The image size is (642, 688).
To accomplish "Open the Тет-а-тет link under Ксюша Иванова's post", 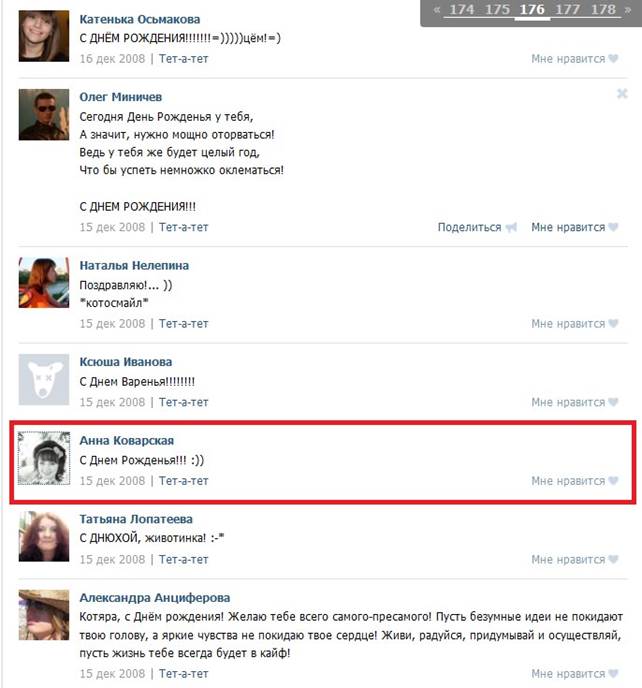I will click(183, 402).
